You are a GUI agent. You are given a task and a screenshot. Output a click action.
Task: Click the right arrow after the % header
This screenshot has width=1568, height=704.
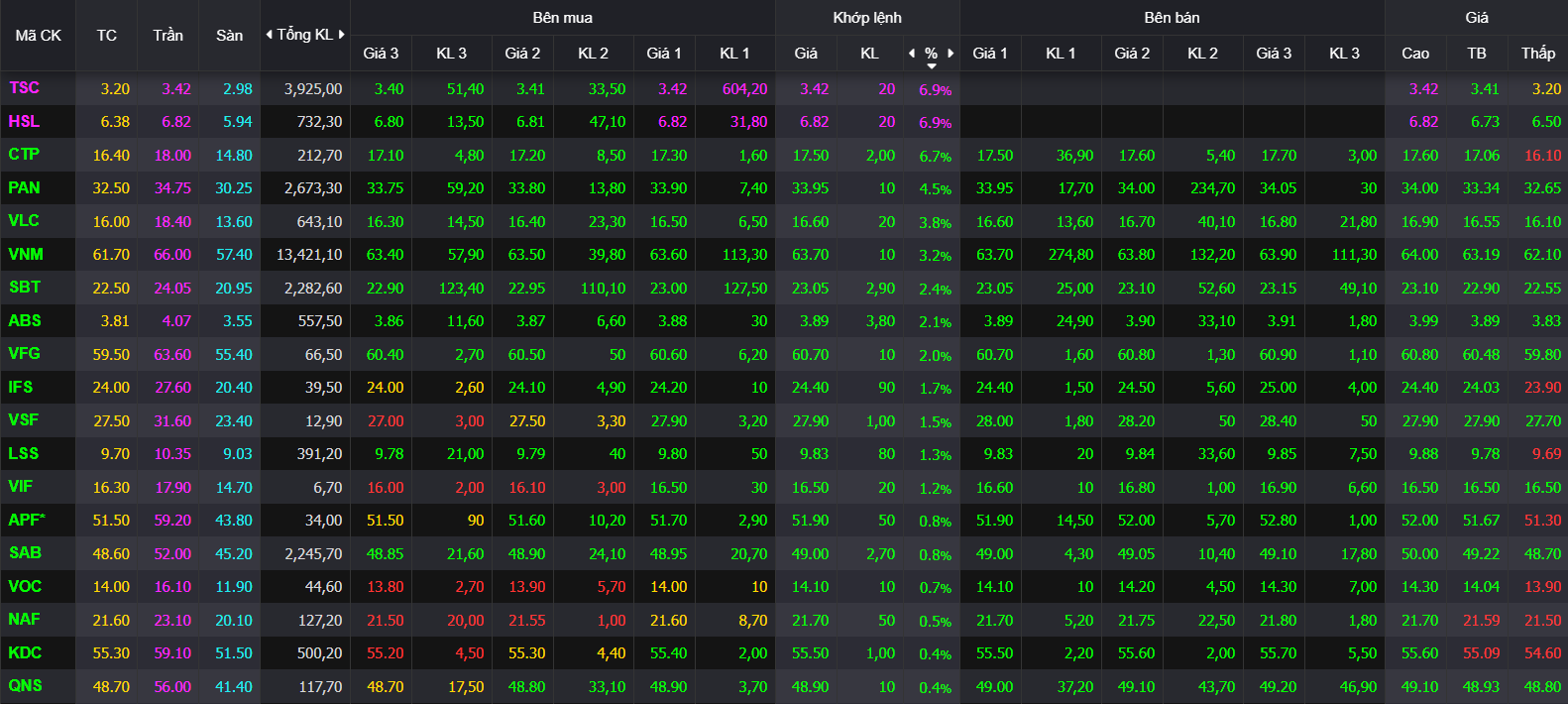[951, 54]
